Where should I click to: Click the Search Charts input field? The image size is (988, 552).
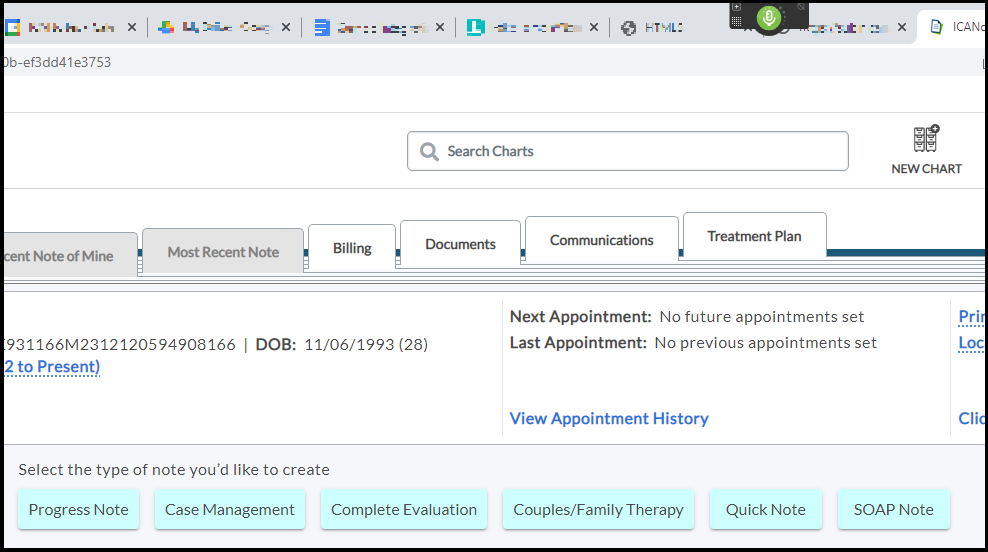pyautogui.click(x=628, y=151)
